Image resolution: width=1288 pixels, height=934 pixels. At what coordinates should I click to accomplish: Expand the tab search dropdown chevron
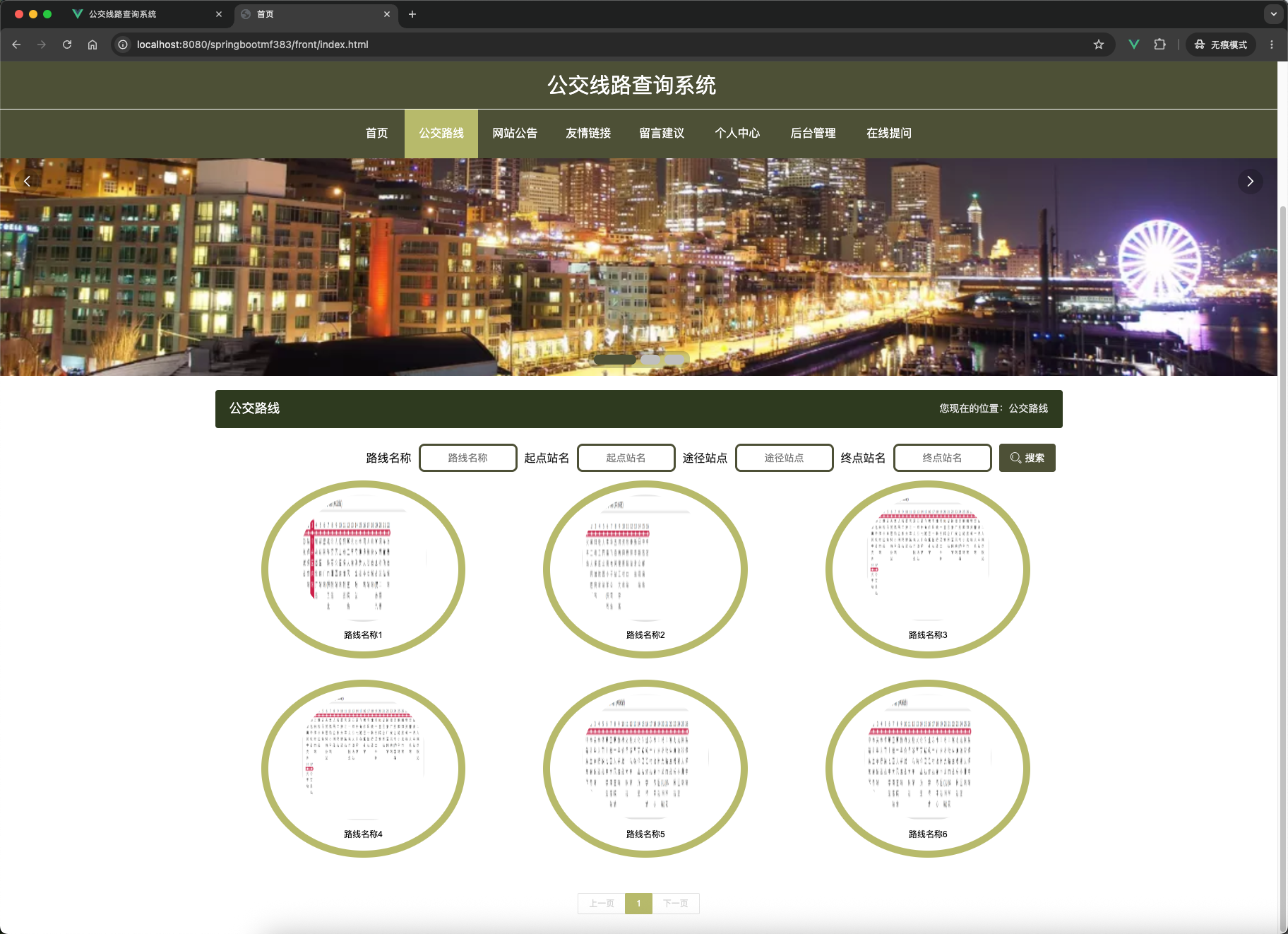1273,14
